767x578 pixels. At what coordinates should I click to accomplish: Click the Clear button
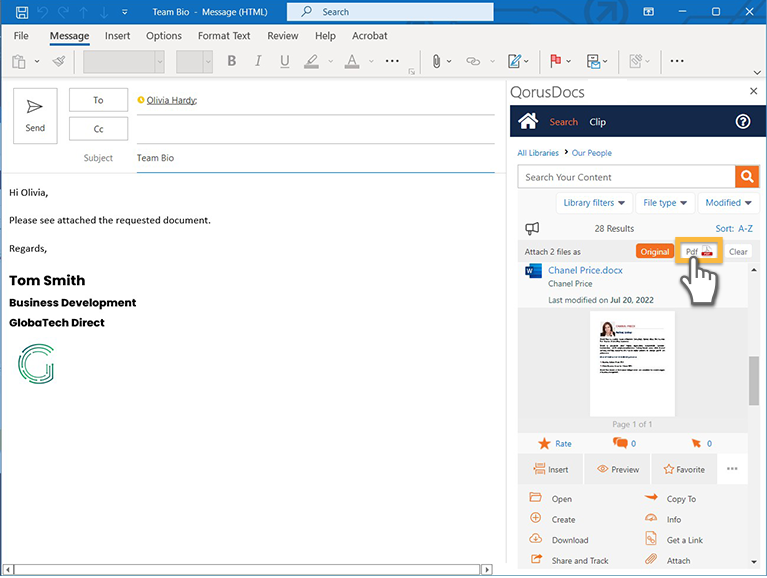(x=738, y=251)
